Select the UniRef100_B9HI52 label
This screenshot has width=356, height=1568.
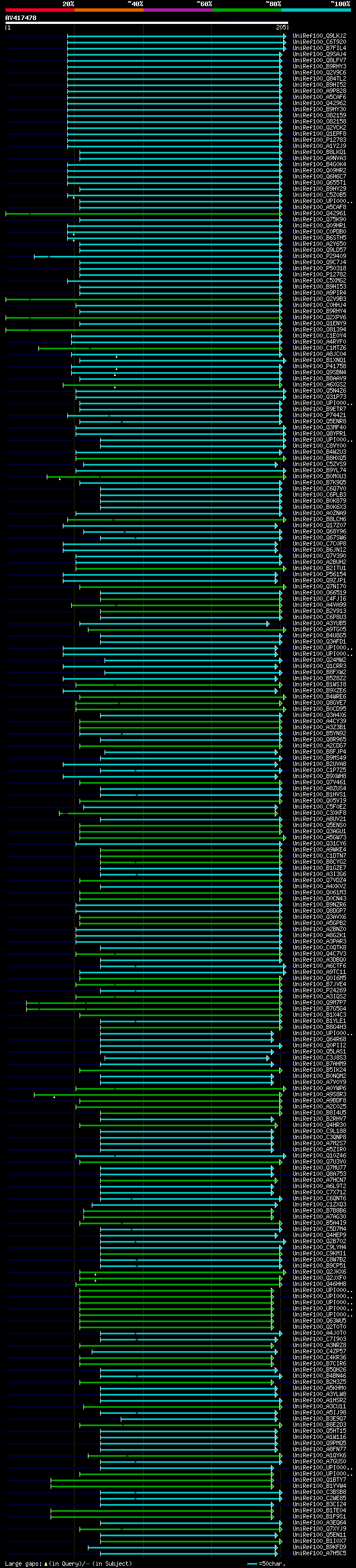(319, 85)
